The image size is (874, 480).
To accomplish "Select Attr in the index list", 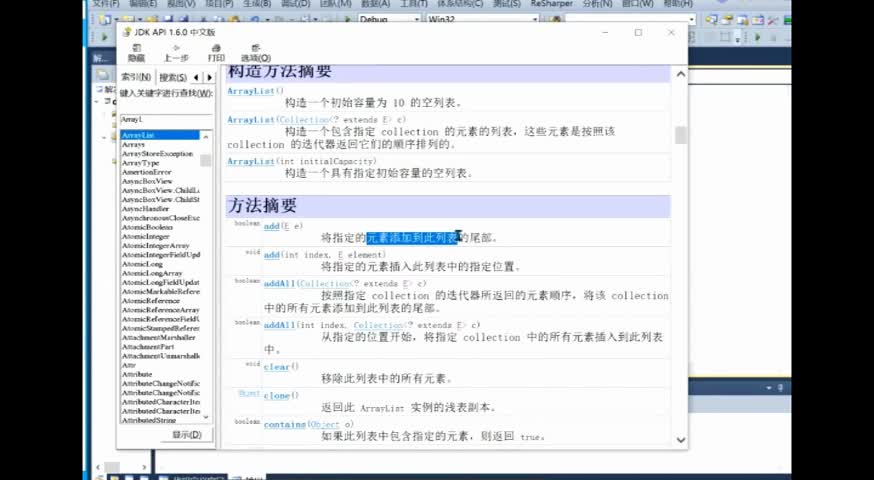I will point(129,365).
